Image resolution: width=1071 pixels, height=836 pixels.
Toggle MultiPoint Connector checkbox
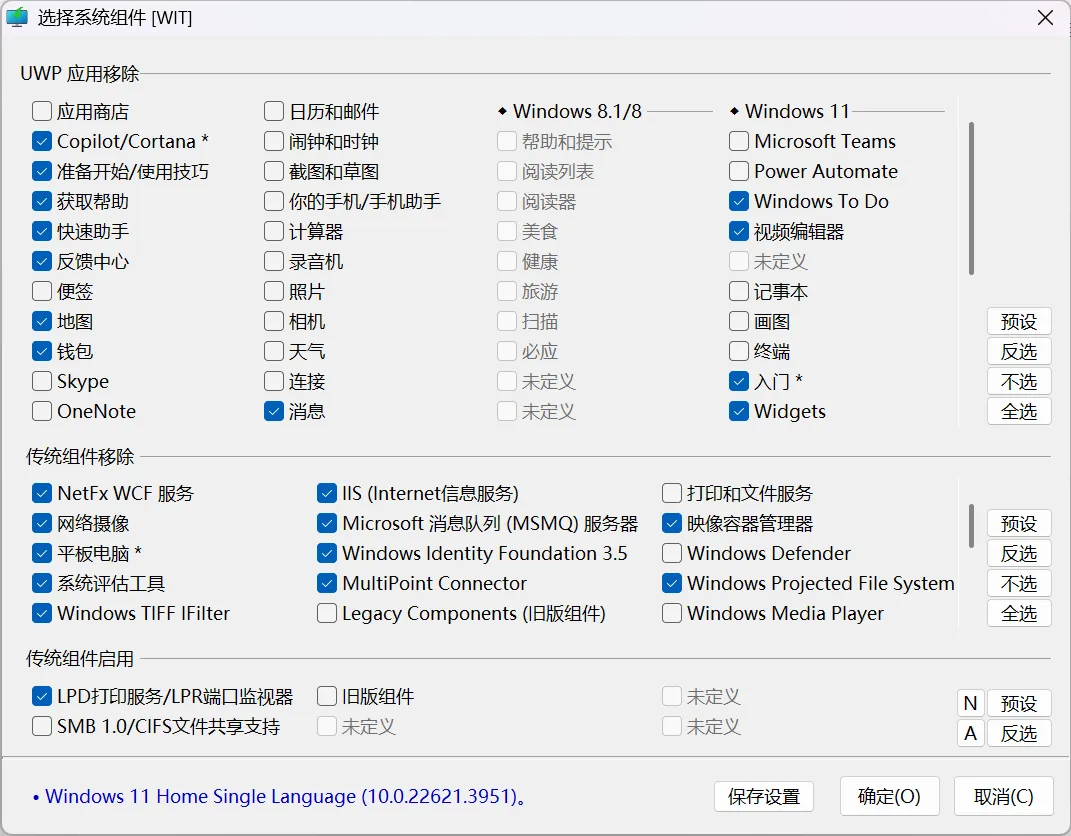coord(327,583)
